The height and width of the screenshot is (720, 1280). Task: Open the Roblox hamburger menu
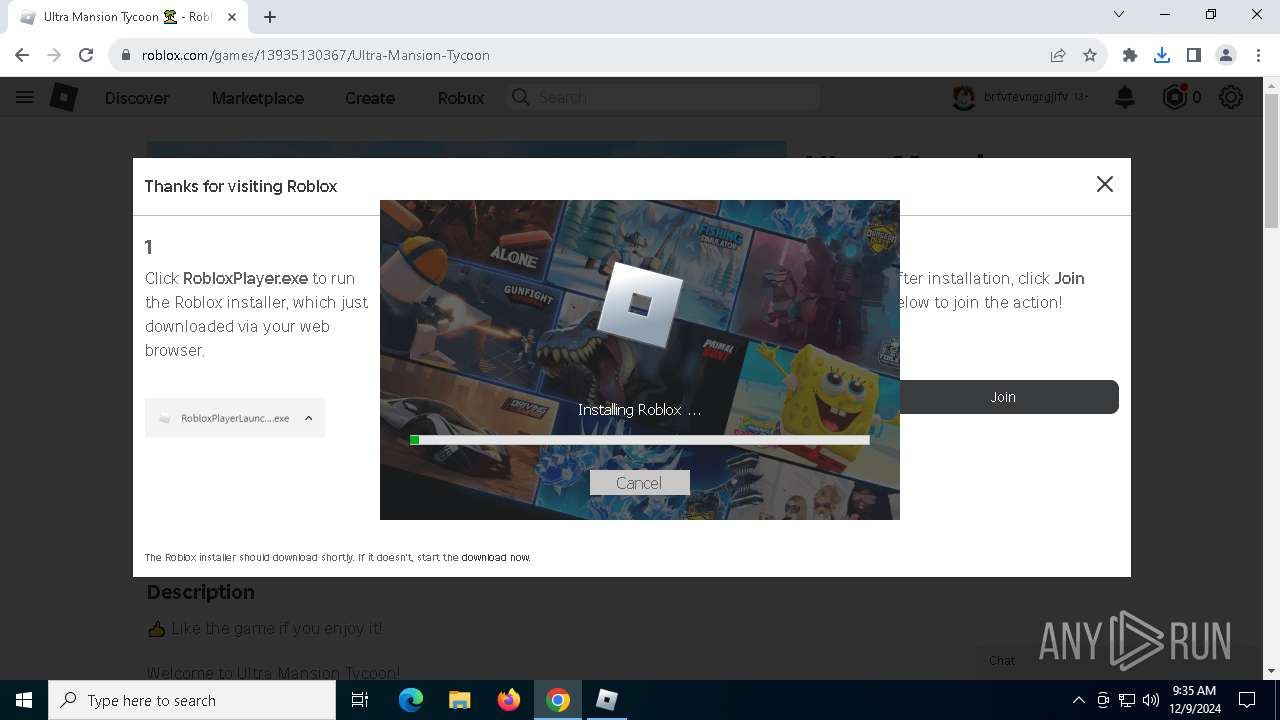click(25, 97)
